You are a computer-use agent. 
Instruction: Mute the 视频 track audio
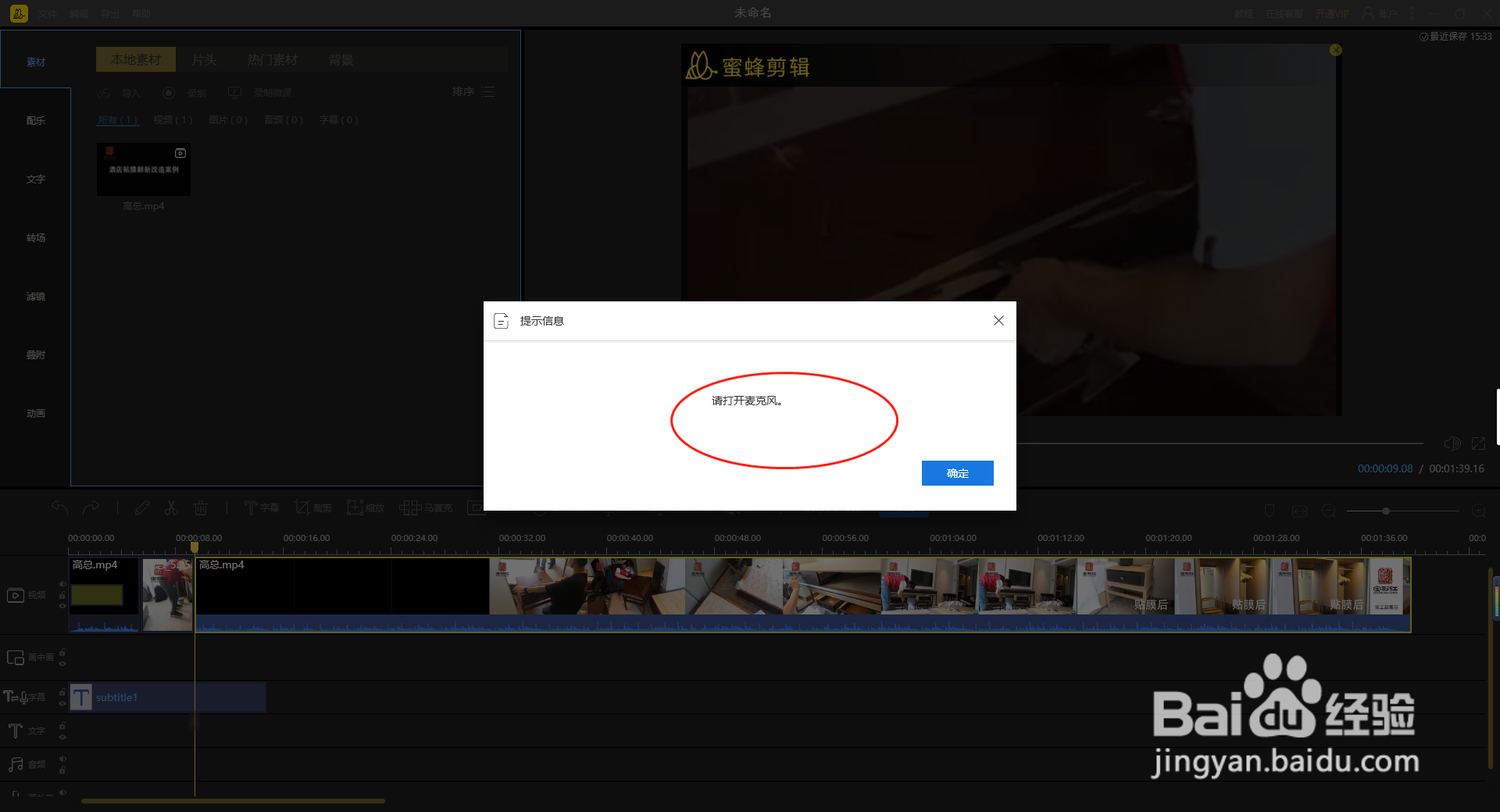[x=62, y=583]
